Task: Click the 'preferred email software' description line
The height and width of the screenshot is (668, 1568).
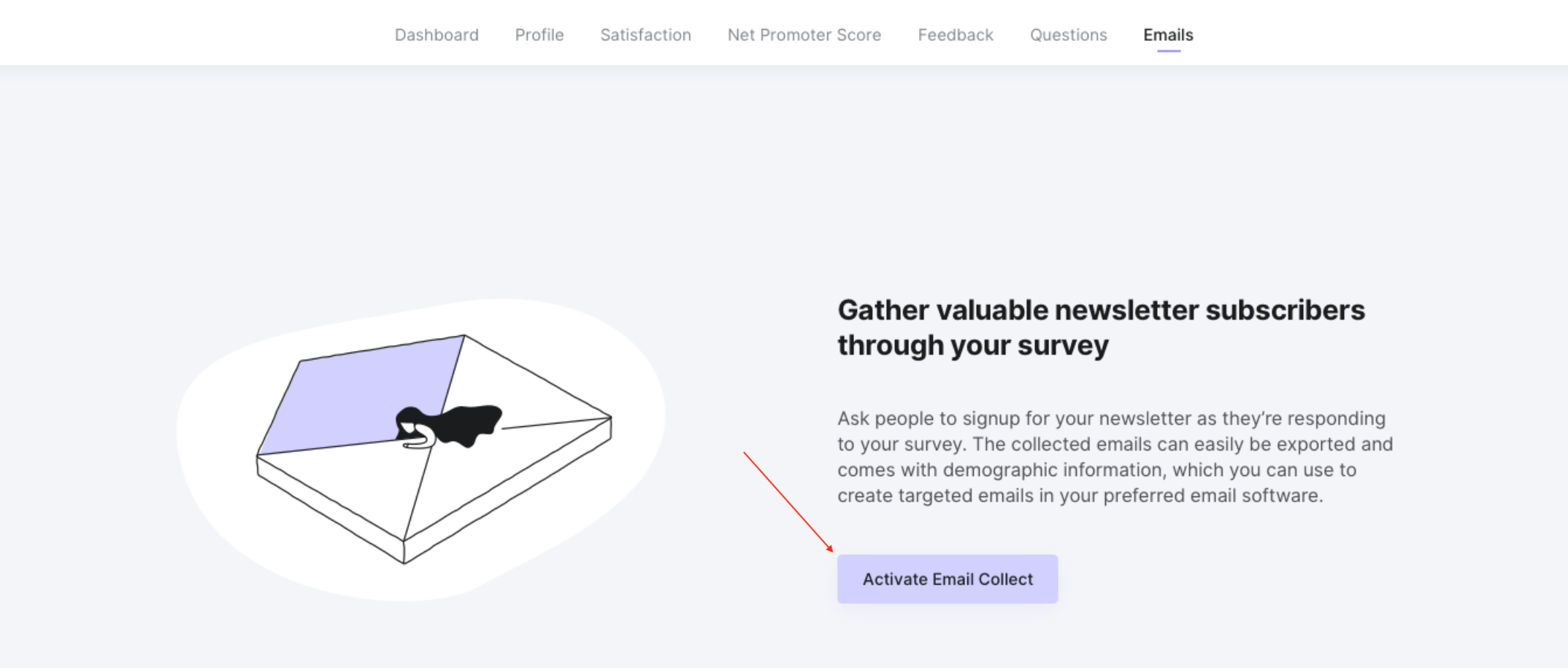Action: pos(1080,496)
